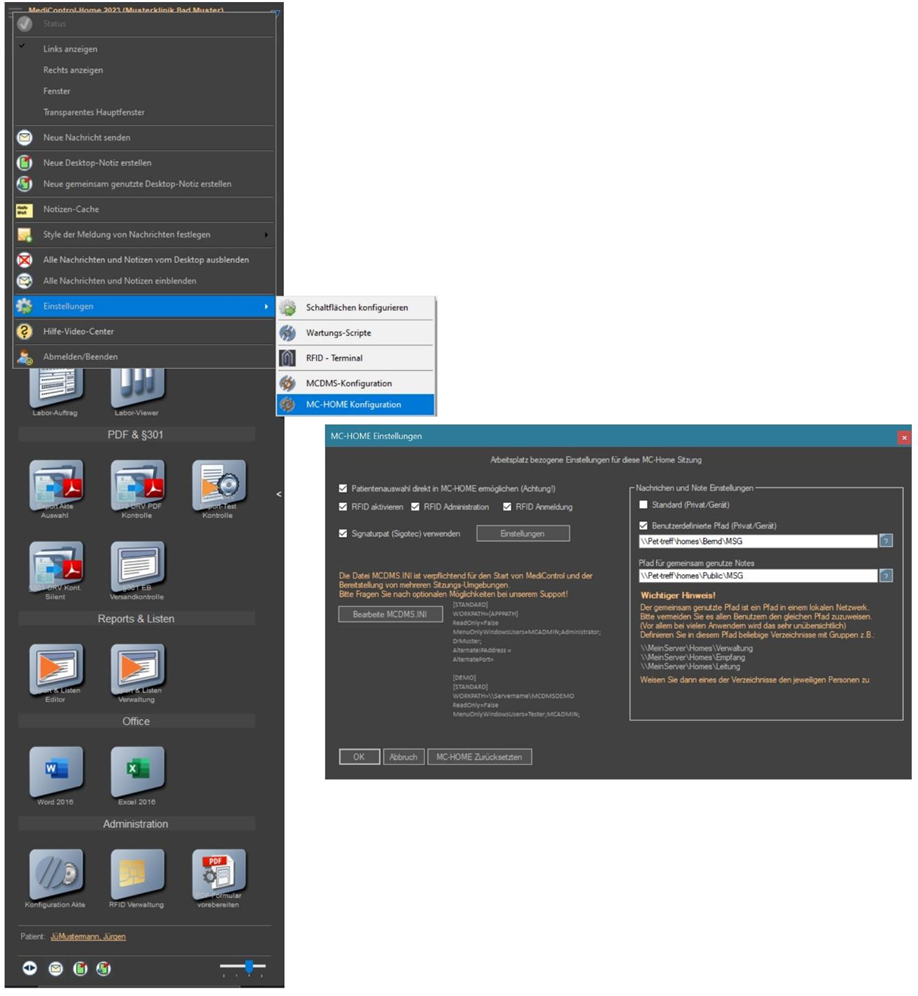Open RFID Verwaltung tile

tap(137, 874)
